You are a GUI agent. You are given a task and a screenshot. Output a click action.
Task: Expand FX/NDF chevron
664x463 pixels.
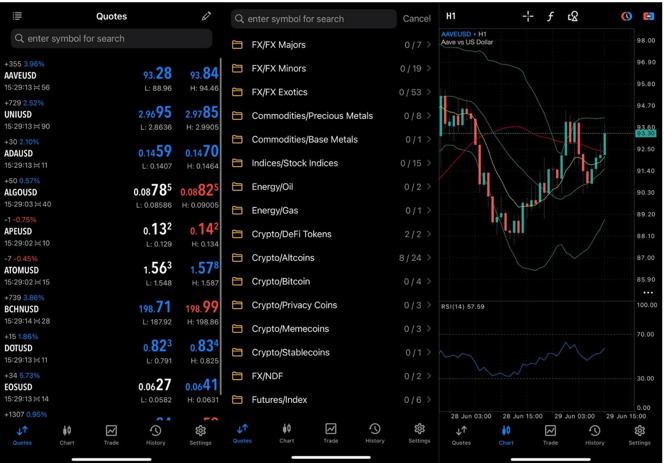(x=429, y=376)
